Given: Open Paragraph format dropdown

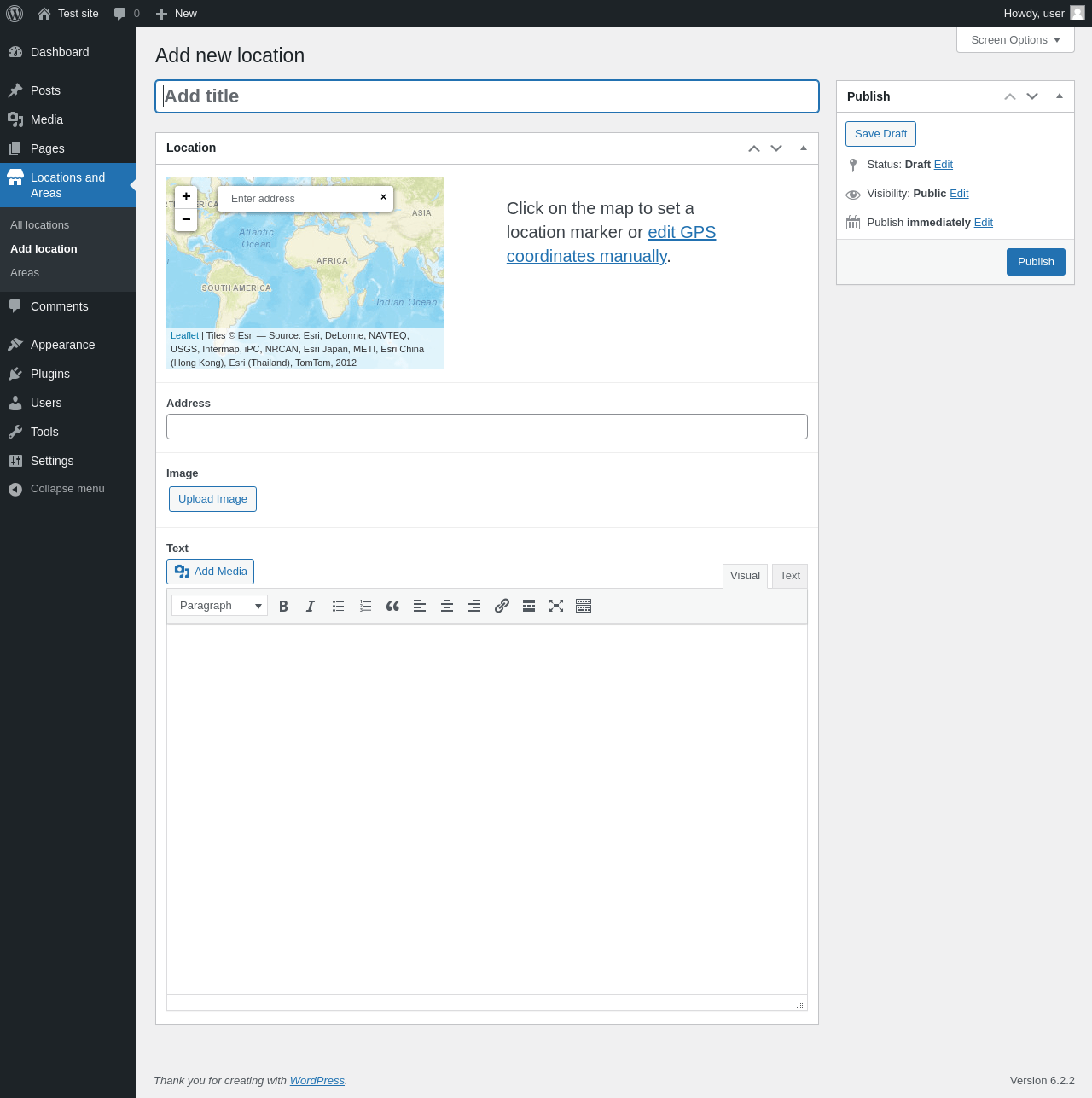Looking at the screenshot, I should (x=219, y=606).
